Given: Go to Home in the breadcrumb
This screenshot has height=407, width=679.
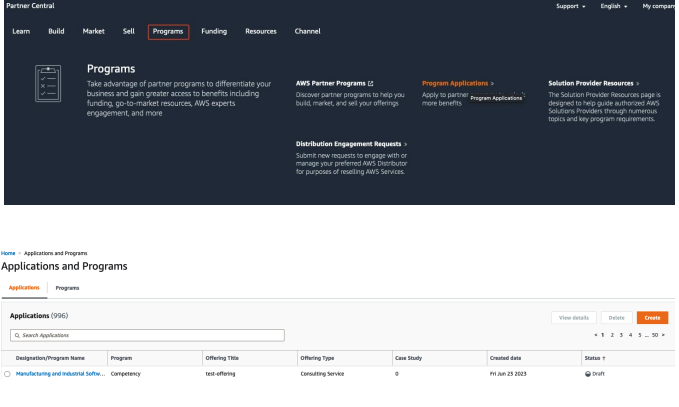Looking at the screenshot, I should [x=8, y=253].
